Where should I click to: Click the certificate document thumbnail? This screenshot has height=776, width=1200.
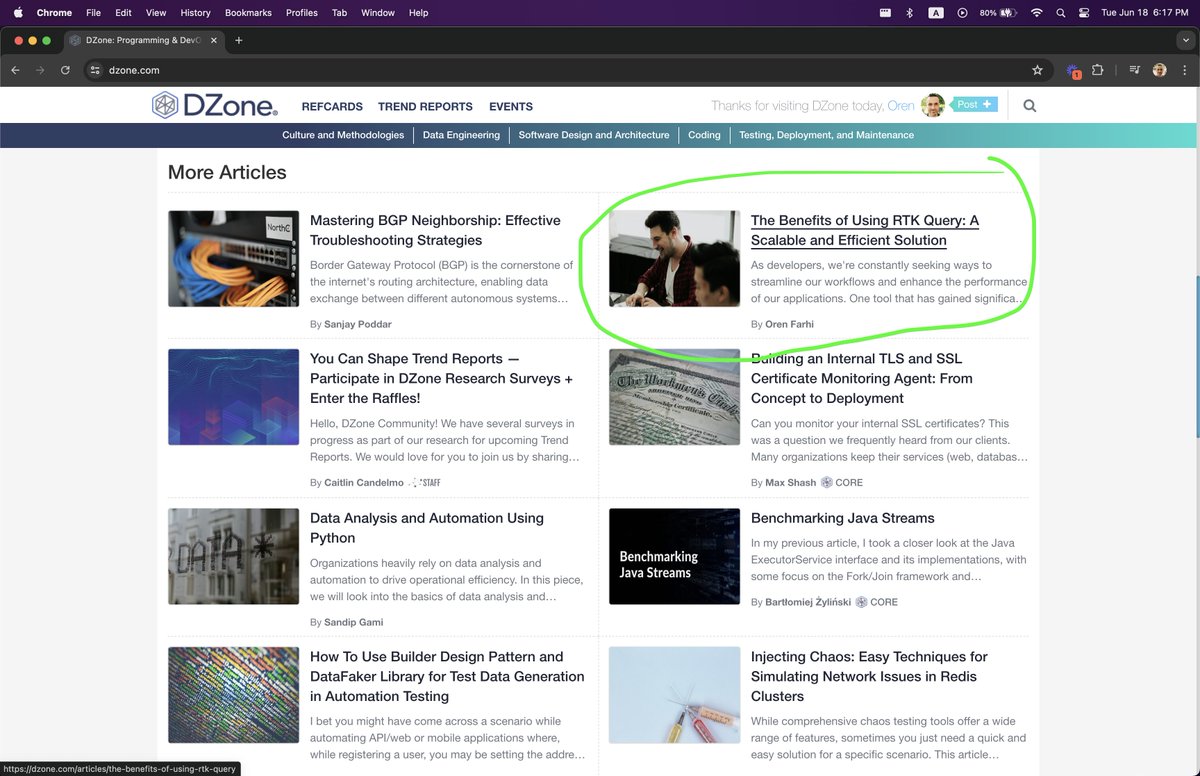click(674, 397)
